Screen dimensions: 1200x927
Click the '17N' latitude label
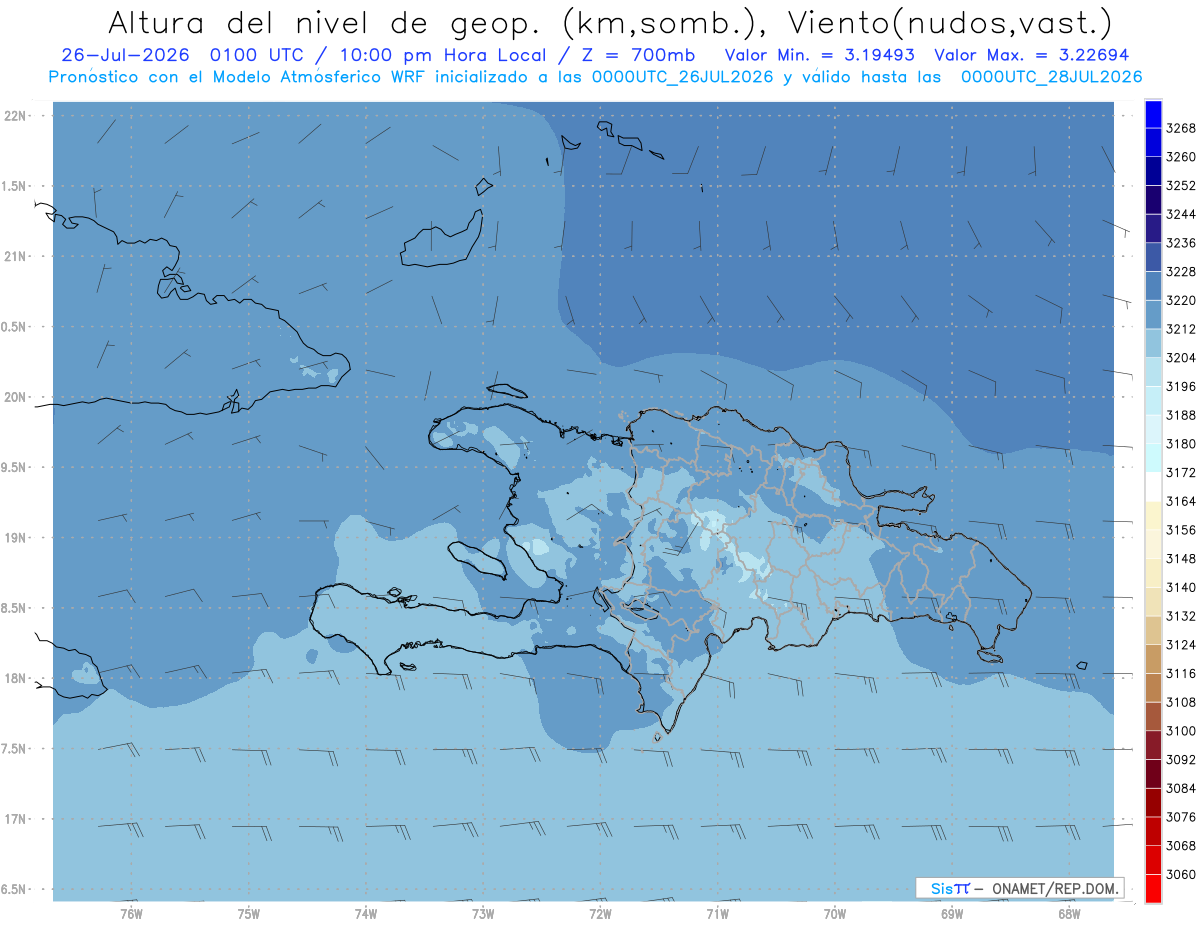point(16,819)
